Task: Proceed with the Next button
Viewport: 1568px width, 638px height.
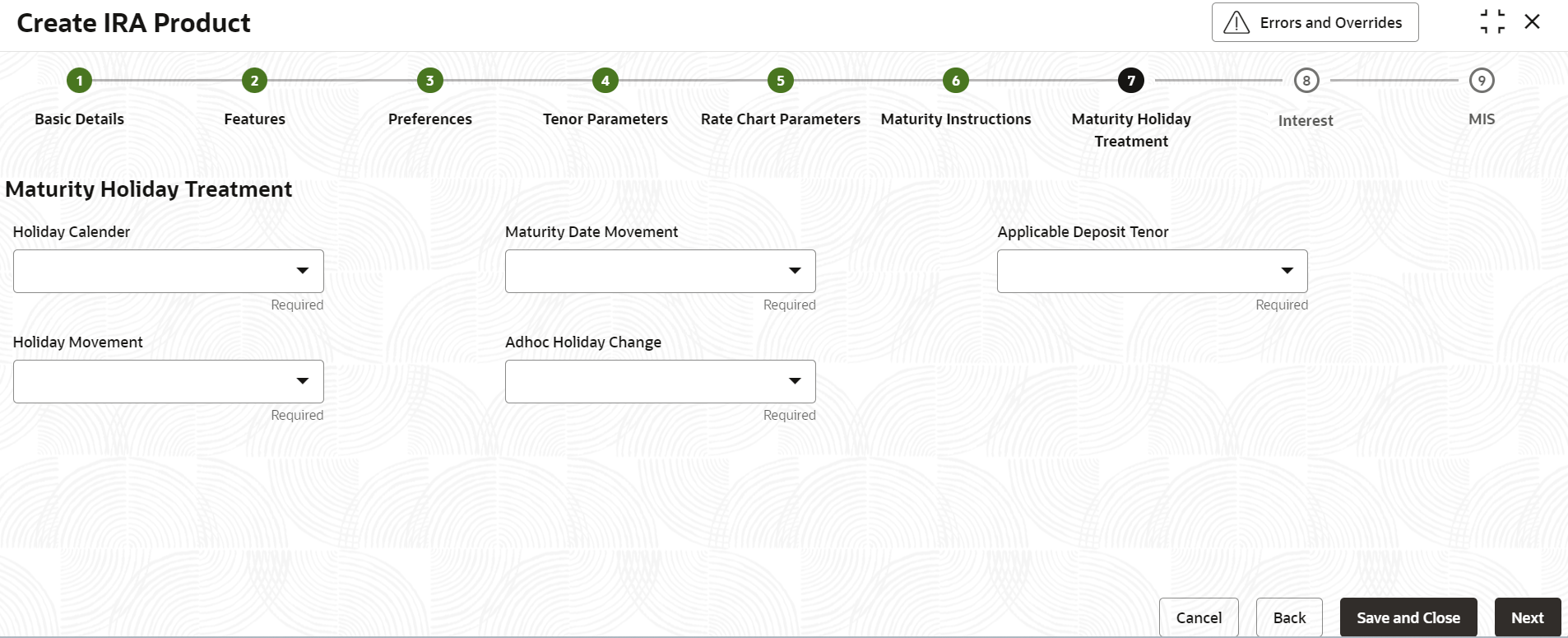Action: click(x=1528, y=617)
